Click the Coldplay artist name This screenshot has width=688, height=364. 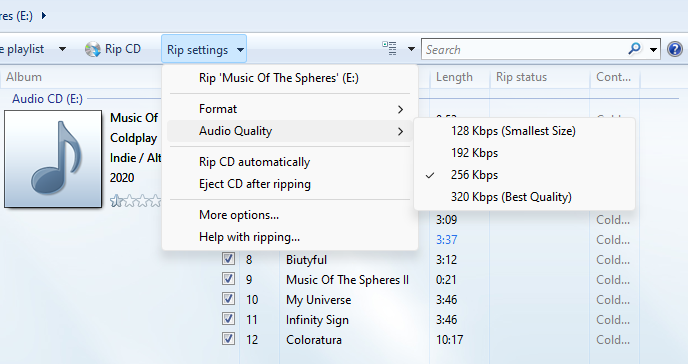pos(133,138)
